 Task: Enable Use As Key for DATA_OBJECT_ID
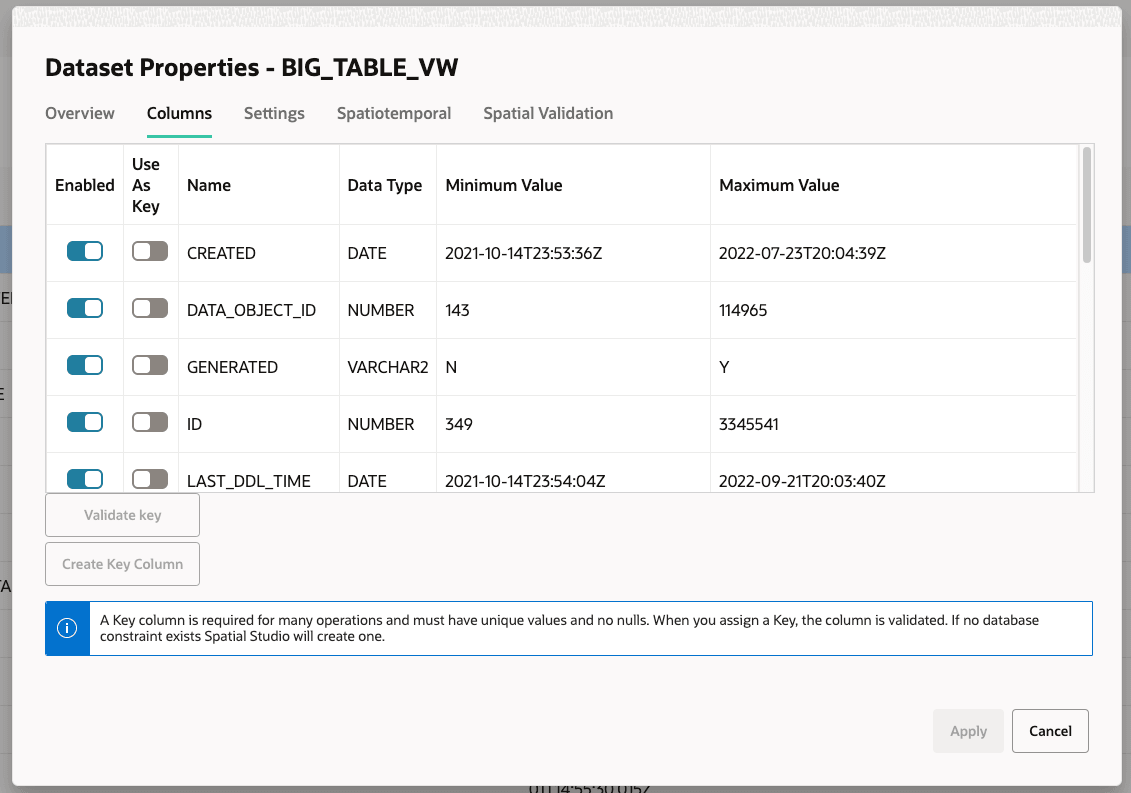tap(150, 308)
